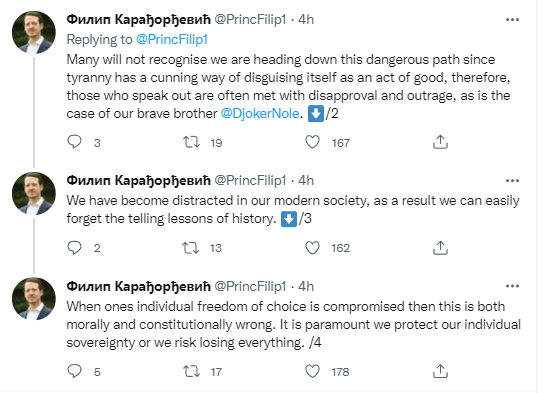
Task: Retweet the tweet with 13 retweets
Action: click(x=190, y=248)
